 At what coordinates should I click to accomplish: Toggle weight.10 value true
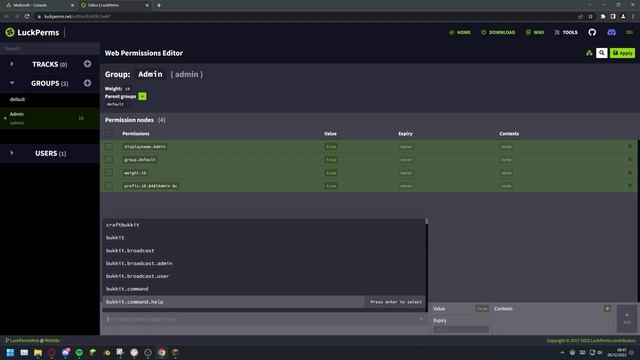click(331, 173)
